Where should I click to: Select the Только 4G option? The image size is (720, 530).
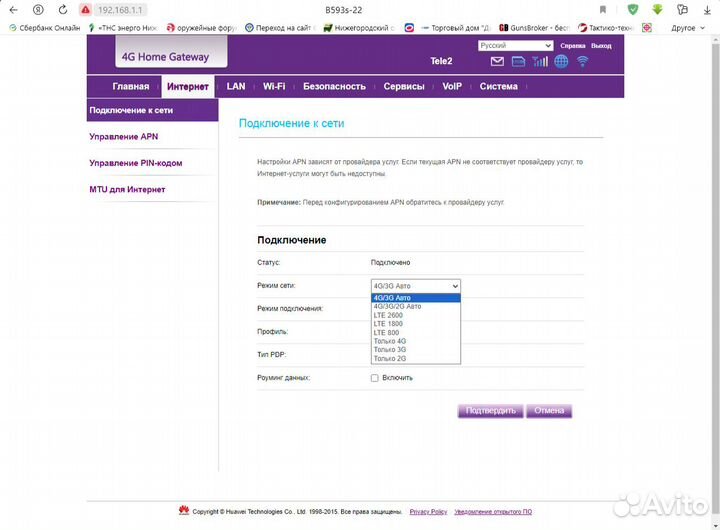pyautogui.click(x=390, y=341)
